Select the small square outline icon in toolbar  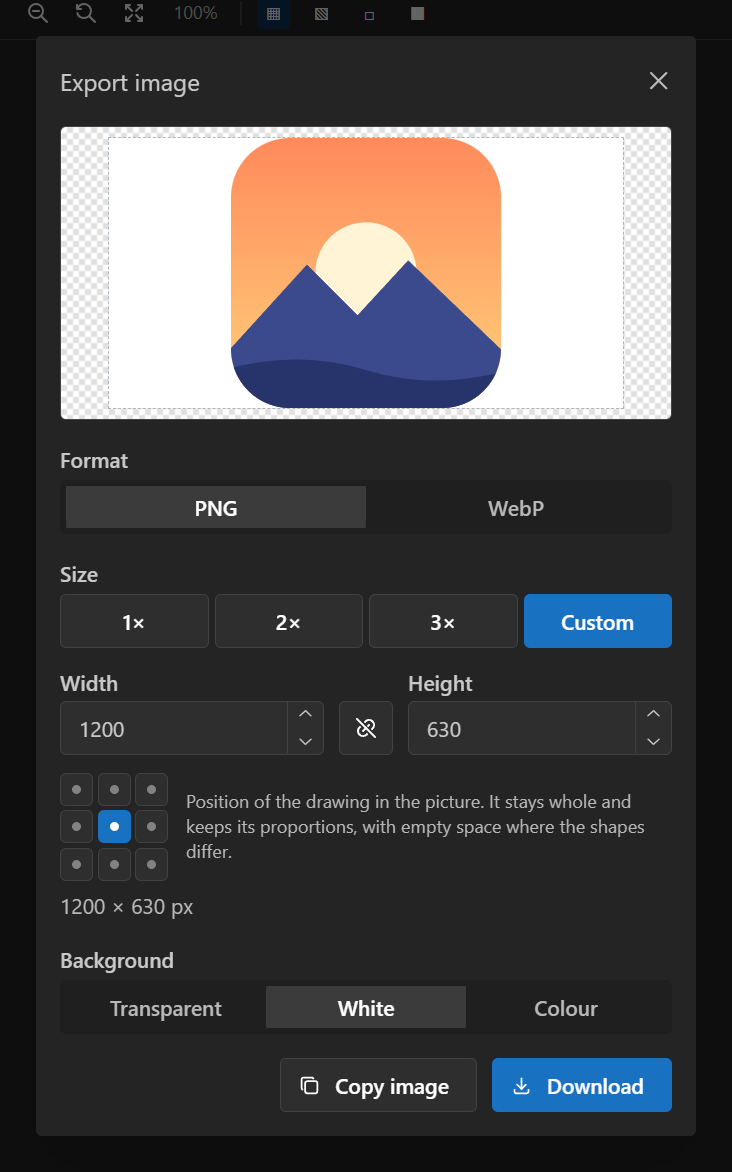[x=369, y=14]
